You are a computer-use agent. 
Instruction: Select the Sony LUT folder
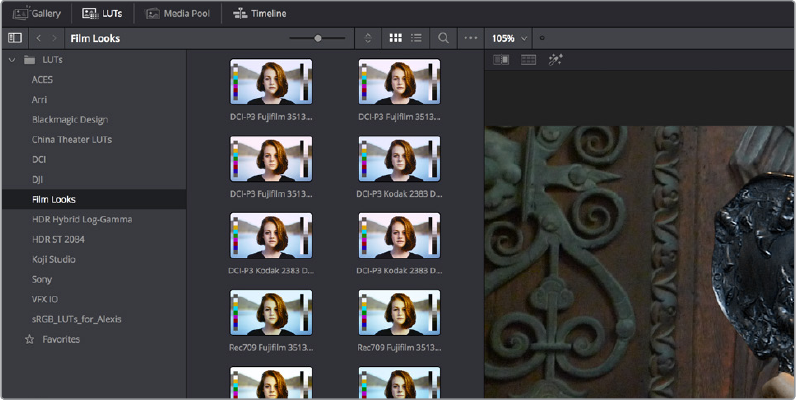(41, 279)
